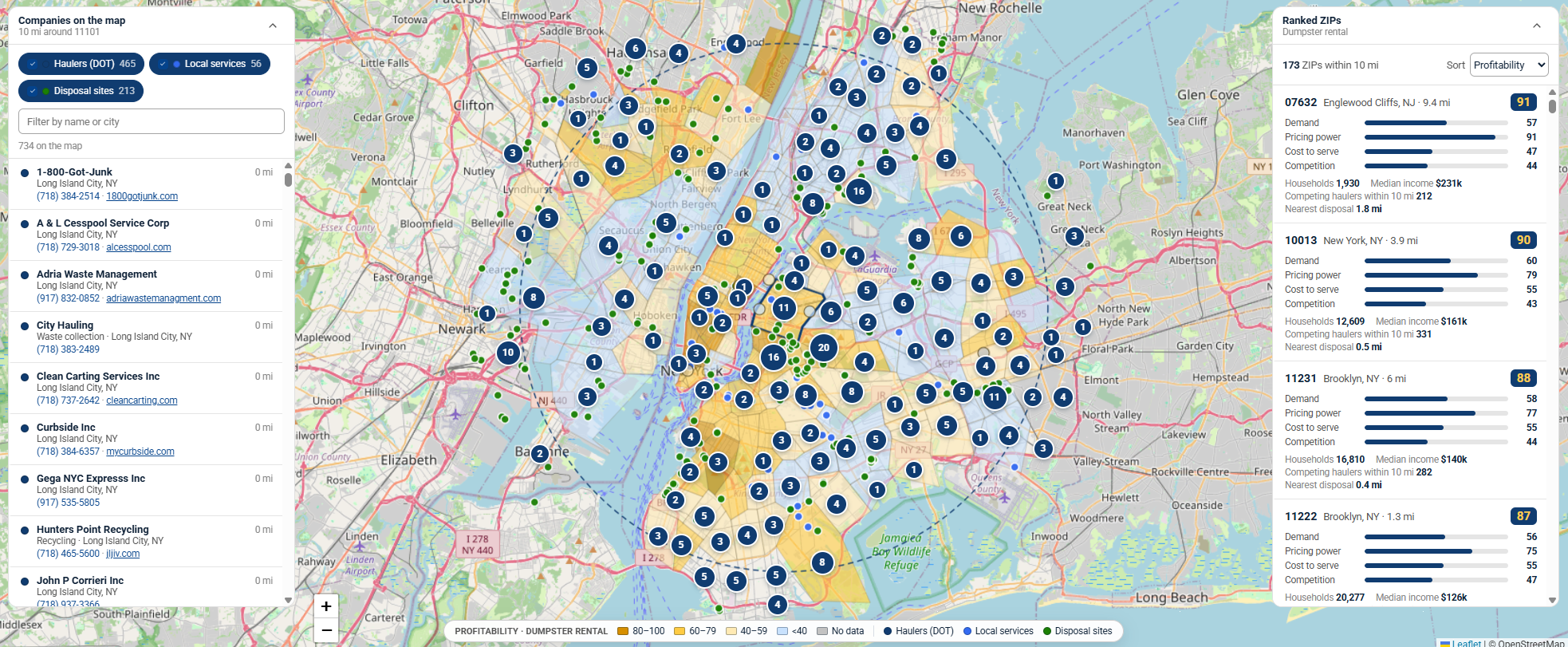This screenshot has width=1568, height=647.
Task: Open the Sort Profitability dropdown
Action: point(1509,65)
